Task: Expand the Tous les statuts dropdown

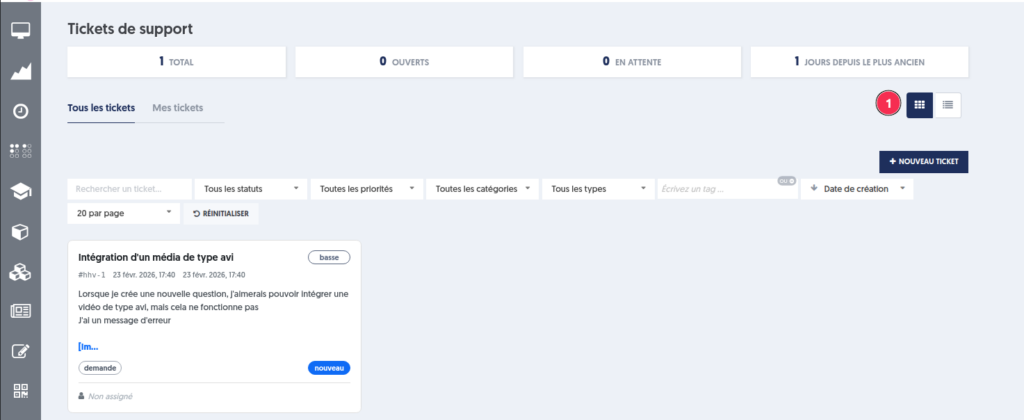Action: [250, 188]
